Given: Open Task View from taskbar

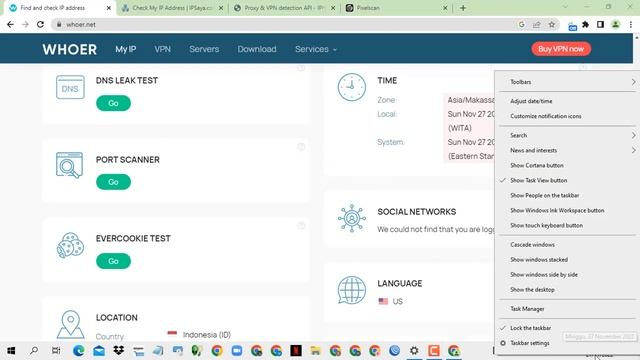Looking at the screenshot, I should coord(56,351).
